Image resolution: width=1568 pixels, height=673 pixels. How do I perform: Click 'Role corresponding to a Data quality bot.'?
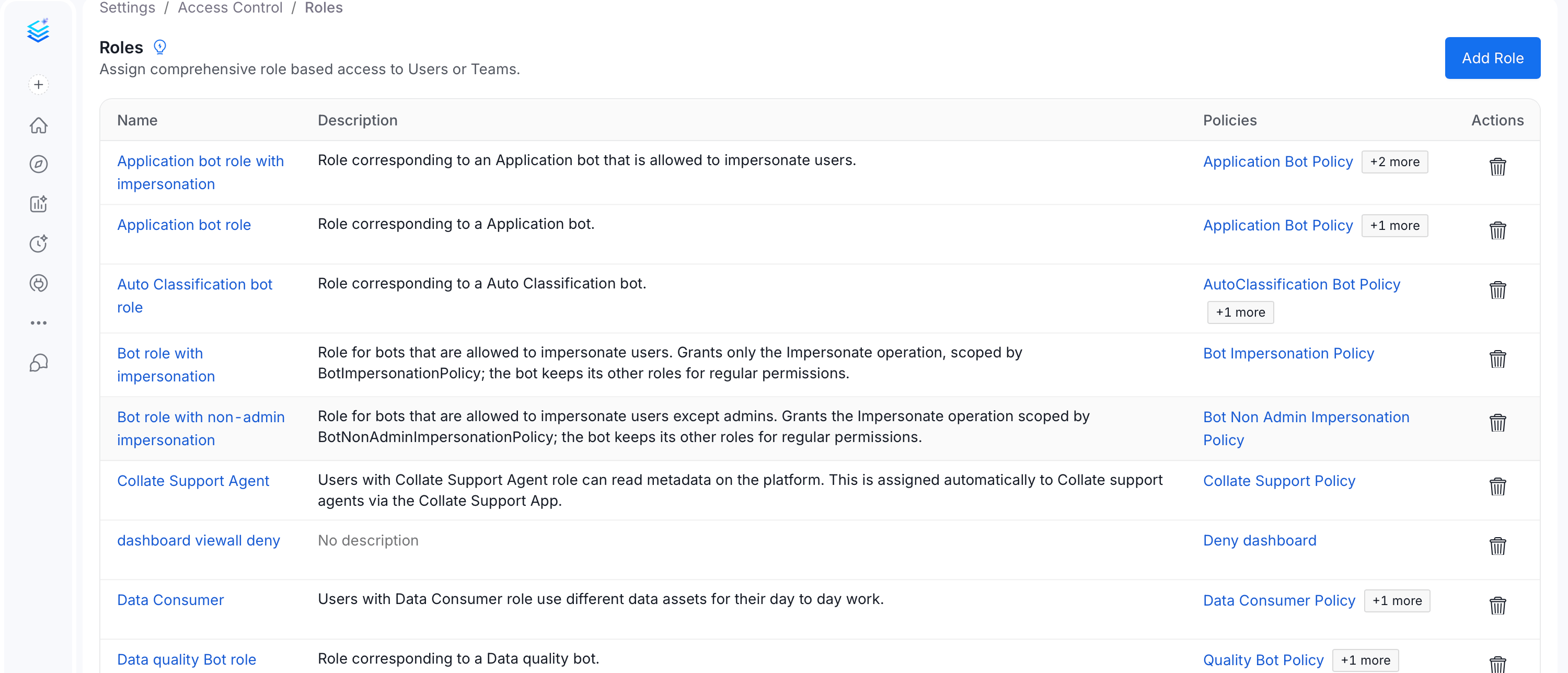(x=458, y=659)
